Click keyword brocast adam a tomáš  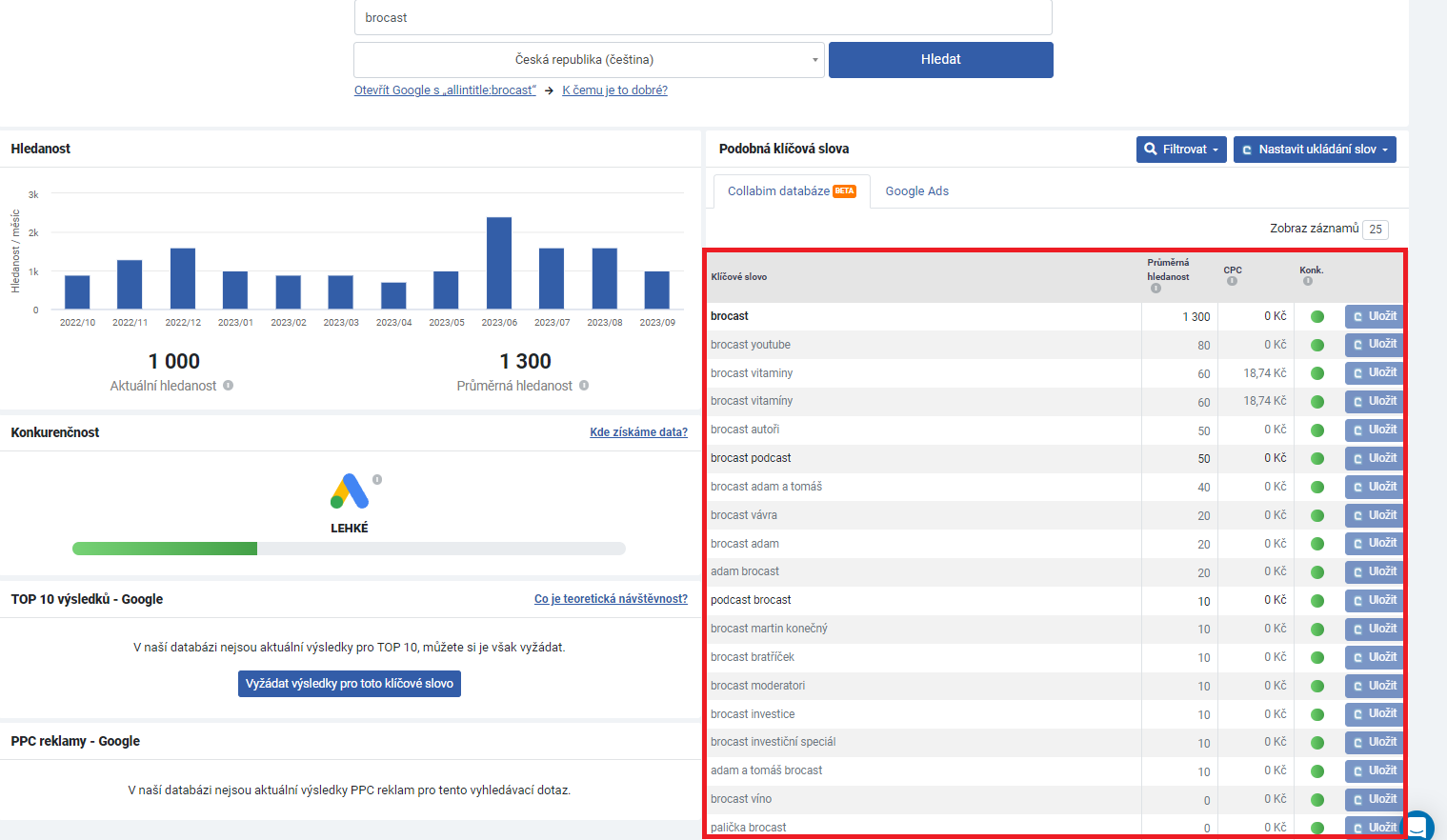[x=766, y=487]
